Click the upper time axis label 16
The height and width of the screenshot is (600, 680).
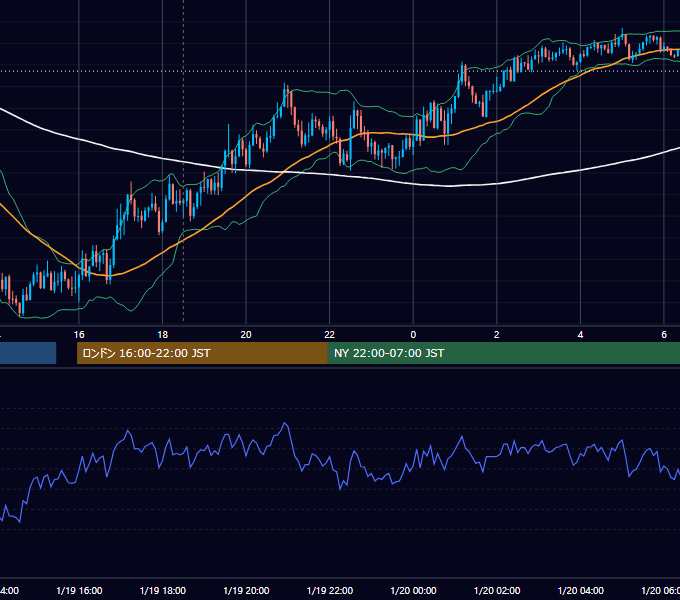79,335
